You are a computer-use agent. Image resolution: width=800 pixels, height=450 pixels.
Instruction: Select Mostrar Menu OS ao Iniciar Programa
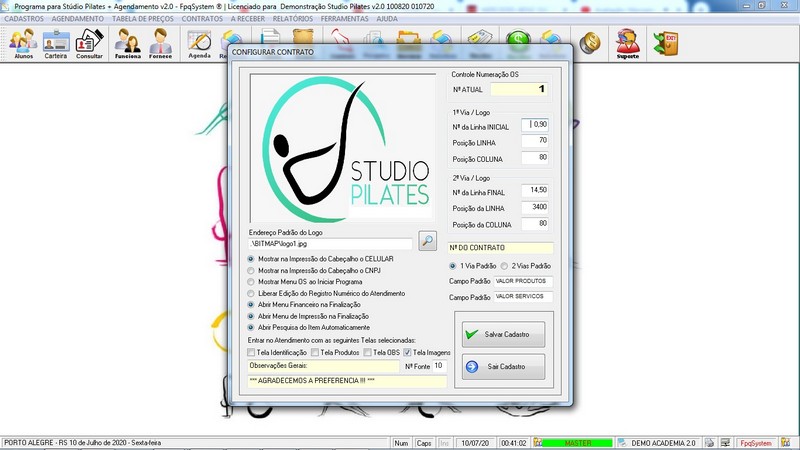[x=251, y=282]
